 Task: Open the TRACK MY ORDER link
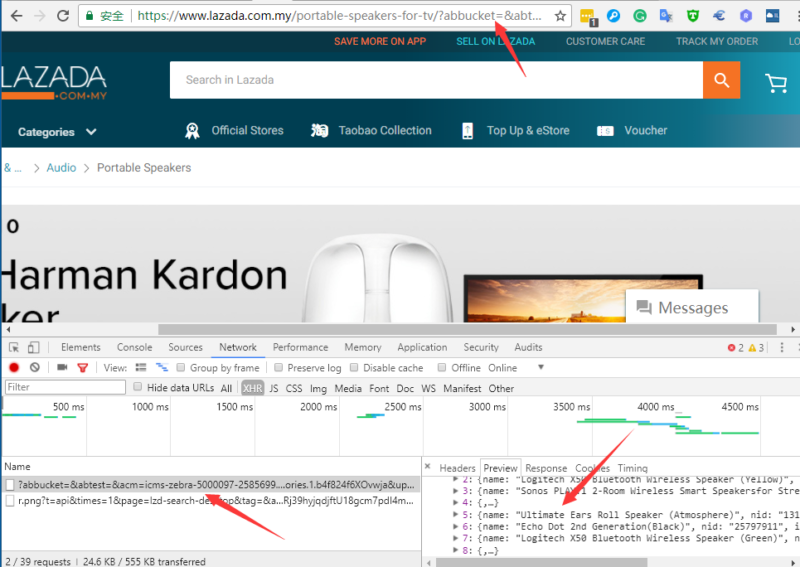tap(717, 41)
